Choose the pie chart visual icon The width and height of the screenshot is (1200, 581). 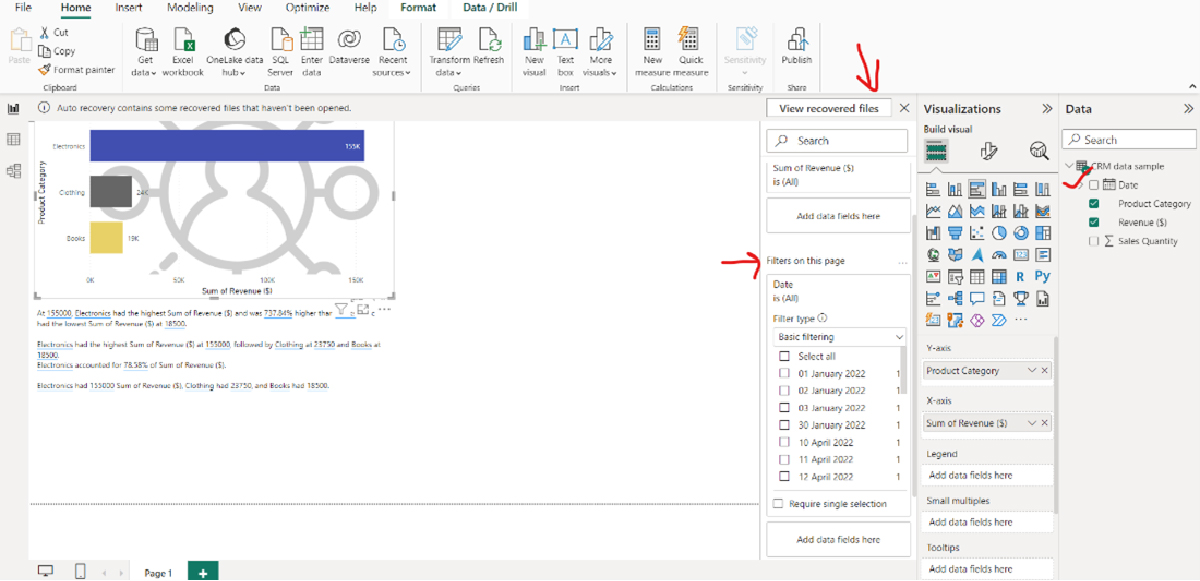coord(999,232)
